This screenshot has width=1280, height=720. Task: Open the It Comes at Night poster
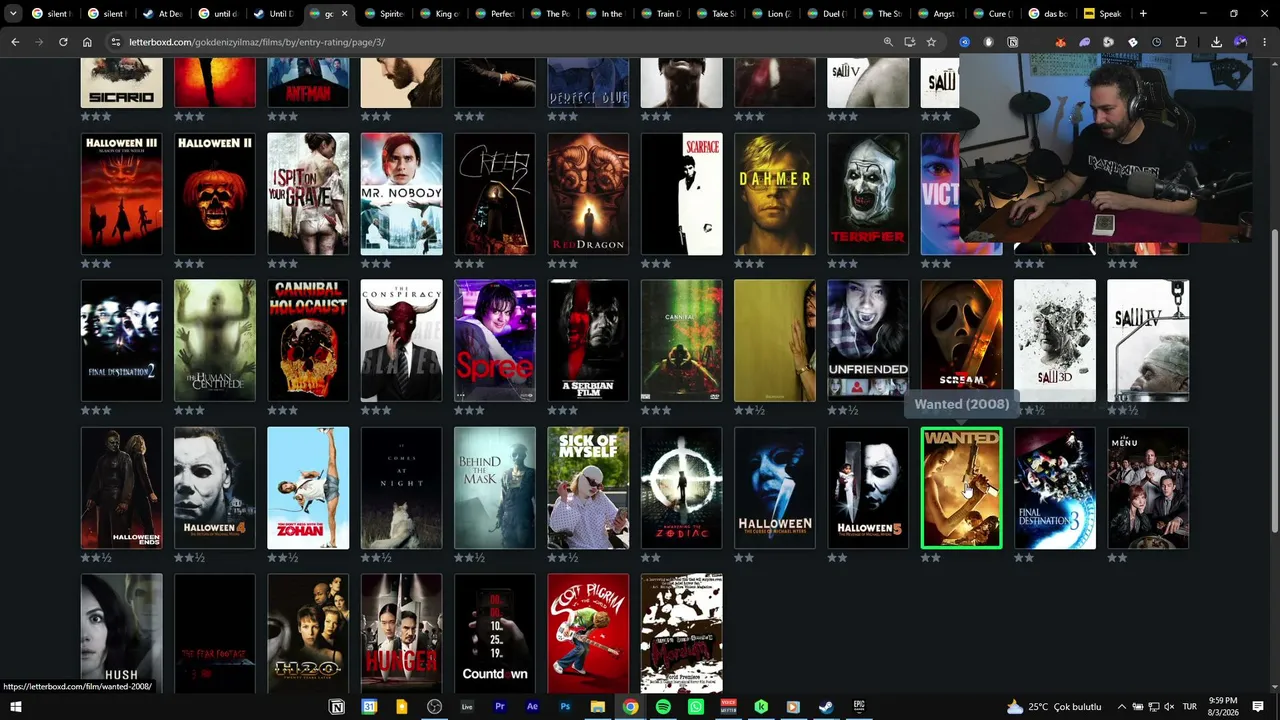[x=401, y=488]
